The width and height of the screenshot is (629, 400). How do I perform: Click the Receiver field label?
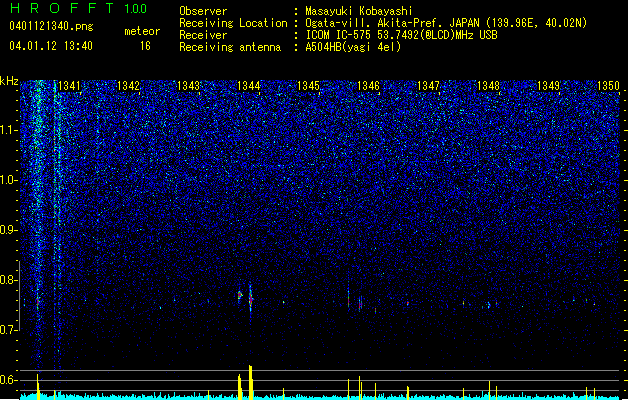pyautogui.click(x=203, y=35)
